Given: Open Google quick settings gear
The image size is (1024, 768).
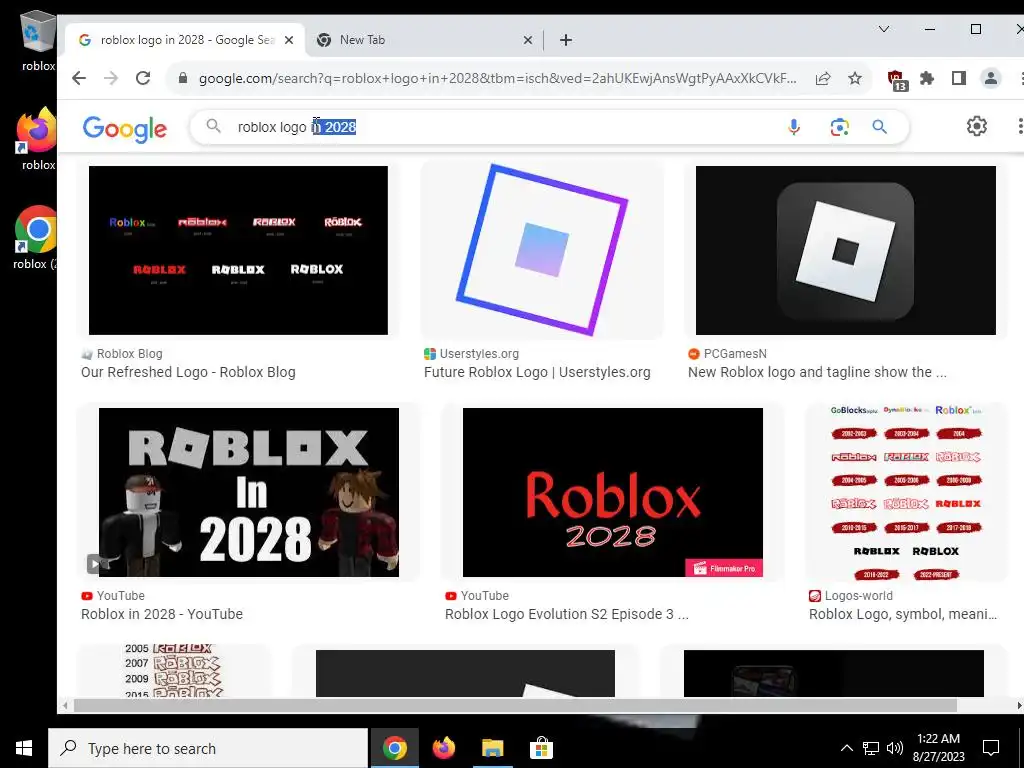Looking at the screenshot, I should pyautogui.click(x=976, y=126).
